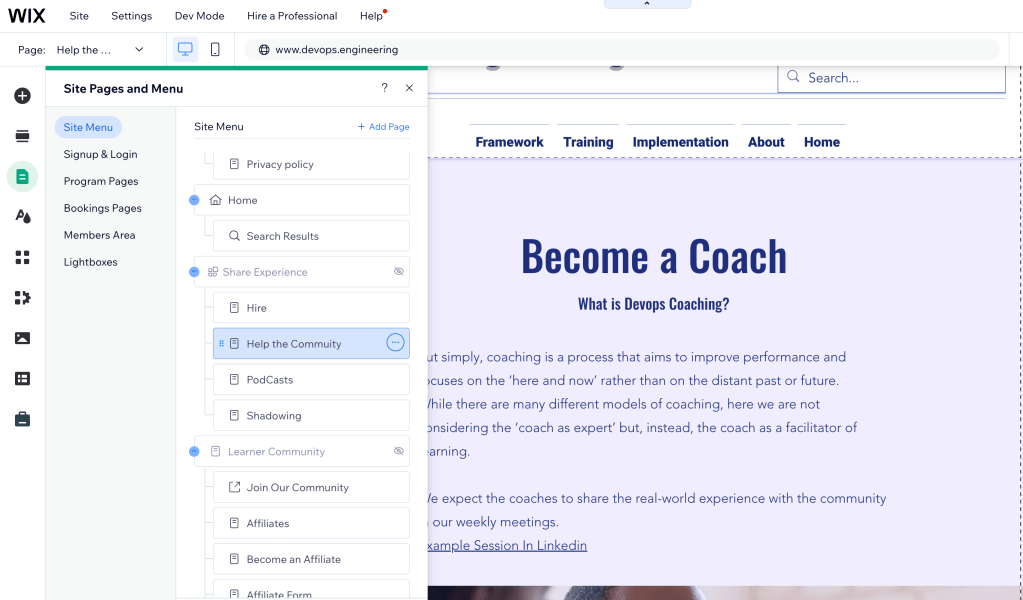Click Implementation in the site navigation
This screenshot has width=1023, height=600.
point(680,142)
